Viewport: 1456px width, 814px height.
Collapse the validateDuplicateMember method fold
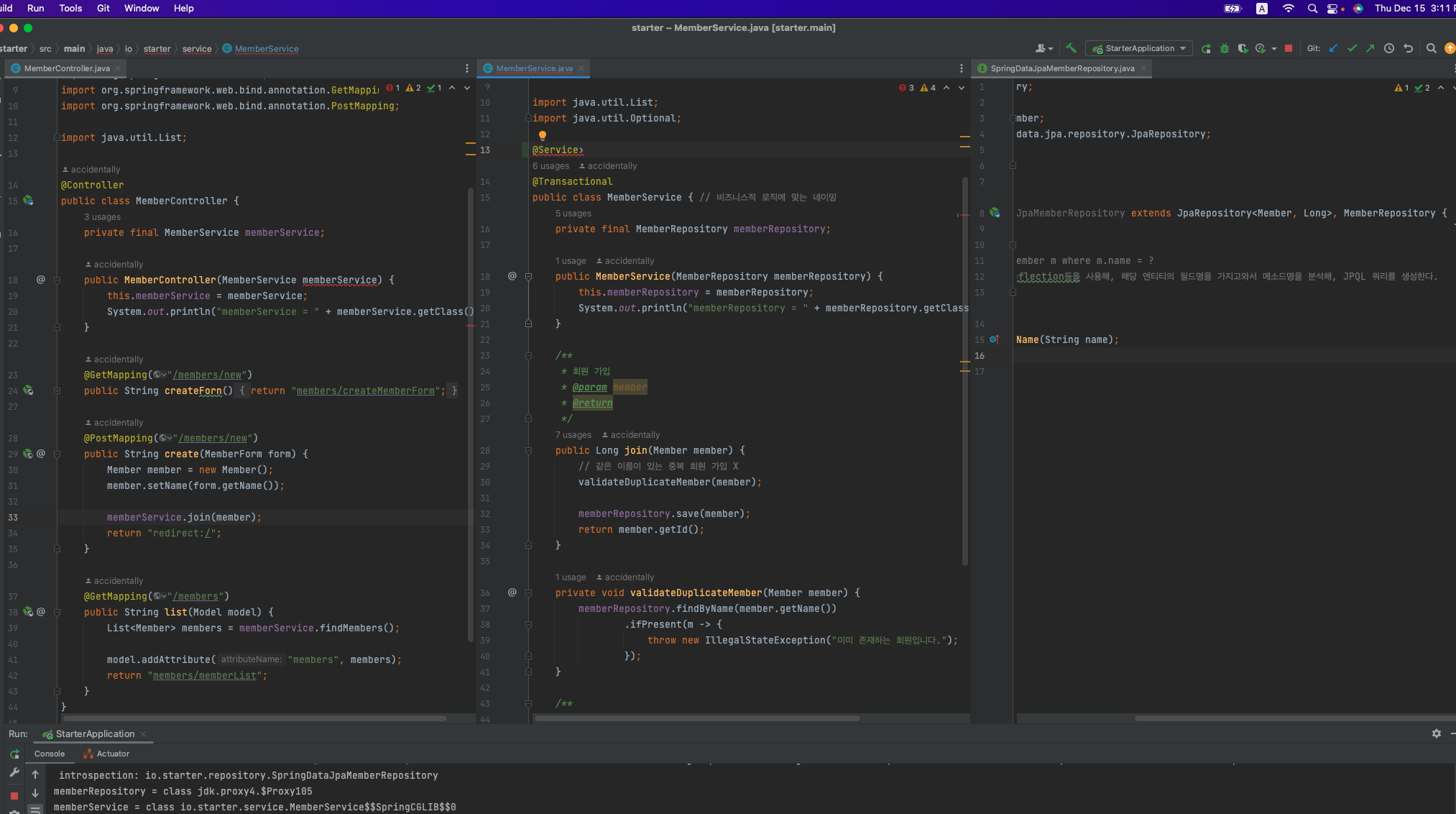coord(528,593)
